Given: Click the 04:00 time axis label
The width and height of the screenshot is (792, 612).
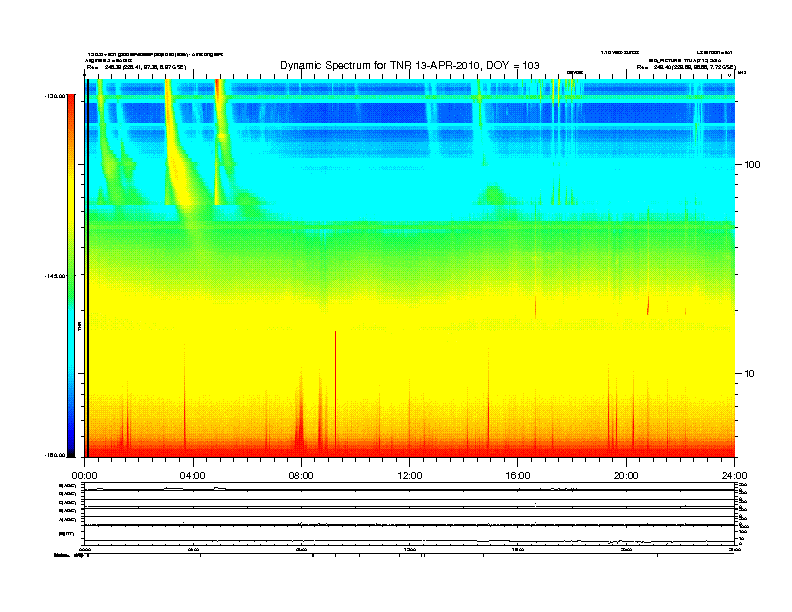Looking at the screenshot, I should [x=193, y=476].
